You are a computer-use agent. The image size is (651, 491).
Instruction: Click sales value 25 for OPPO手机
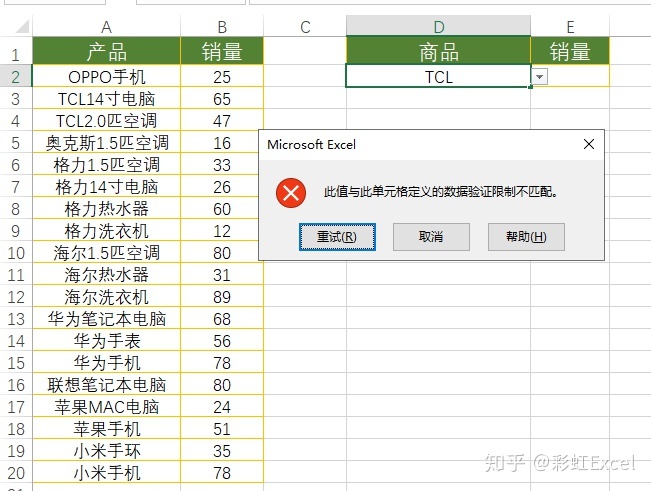[222, 77]
